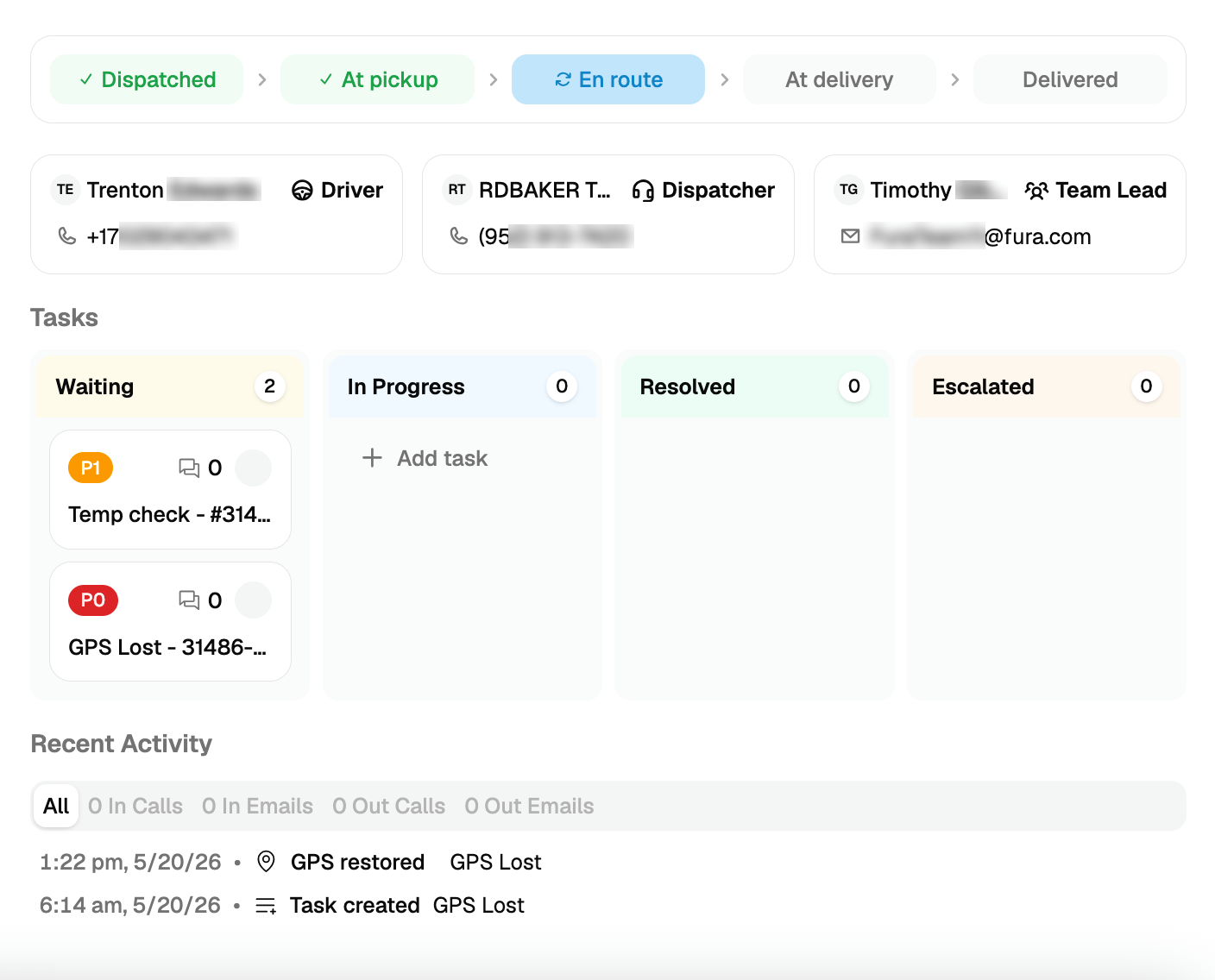Click the GPS restored location pin icon

pyautogui.click(x=267, y=861)
